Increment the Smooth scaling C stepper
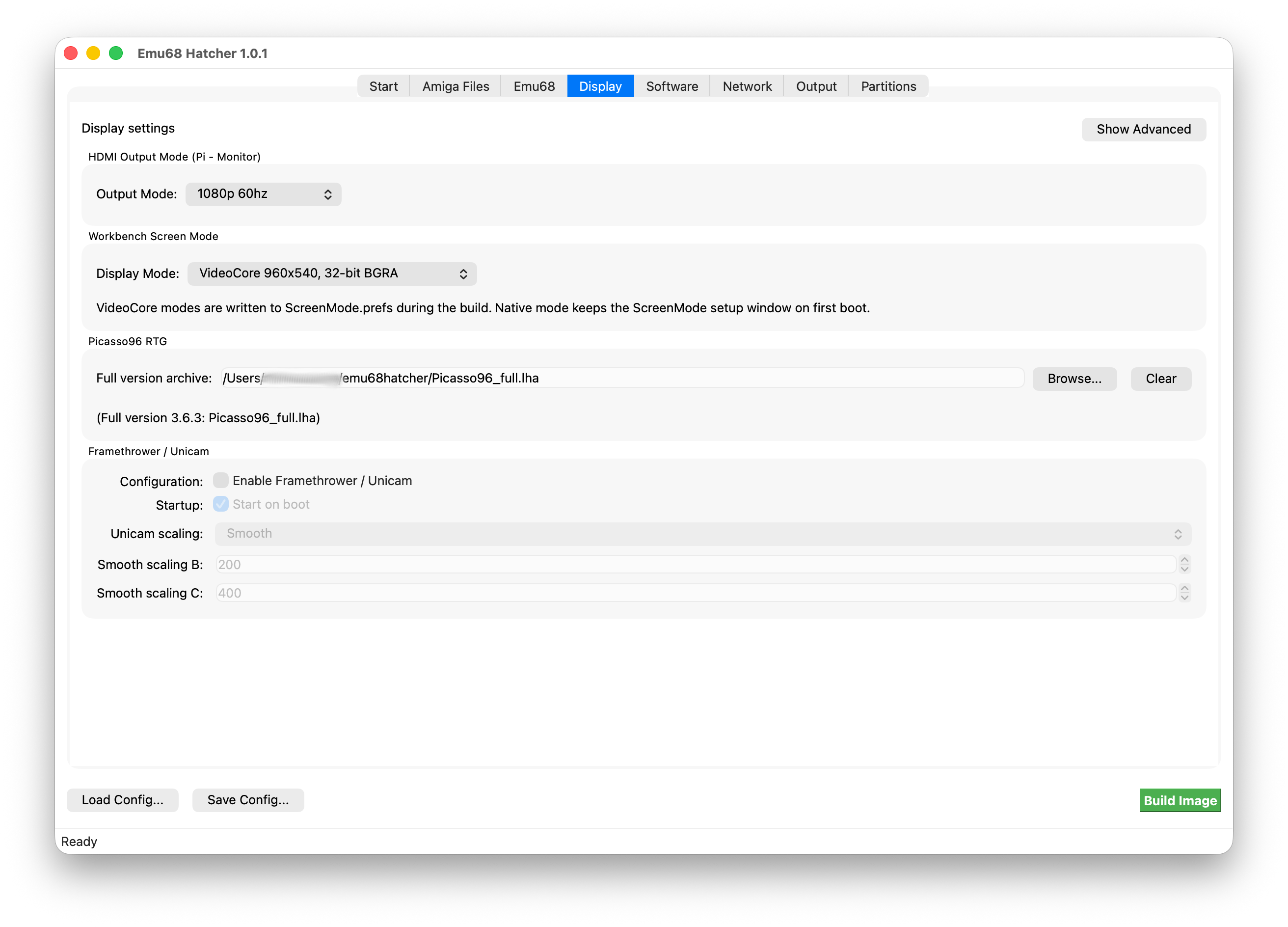 (x=1184, y=588)
